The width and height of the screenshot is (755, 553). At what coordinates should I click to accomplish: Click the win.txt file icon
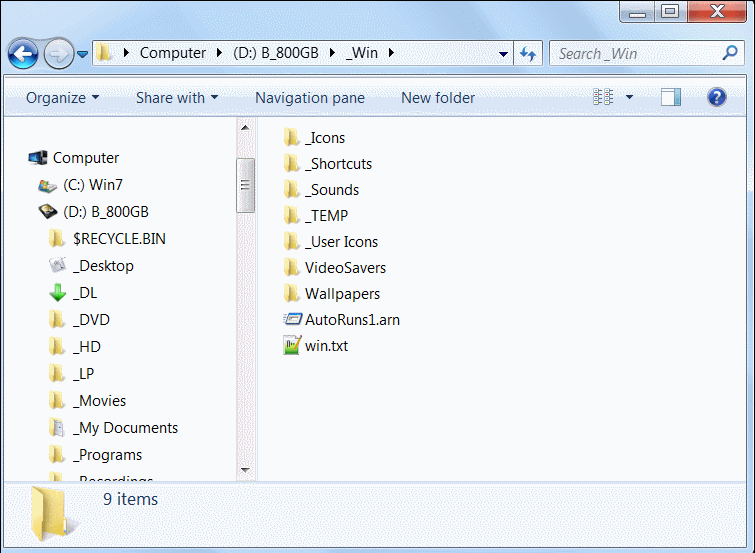pyautogui.click(x=292, y=345)
